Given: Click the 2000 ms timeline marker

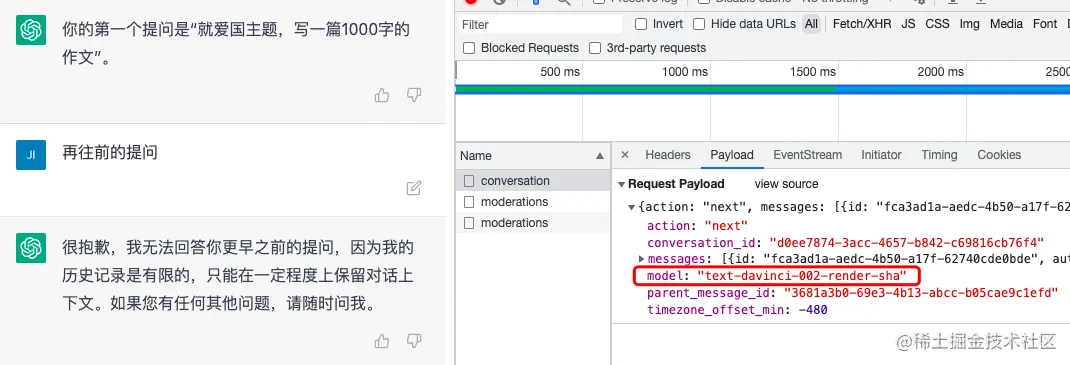Looking at the screenshot, I should click(x=940, y=72).
